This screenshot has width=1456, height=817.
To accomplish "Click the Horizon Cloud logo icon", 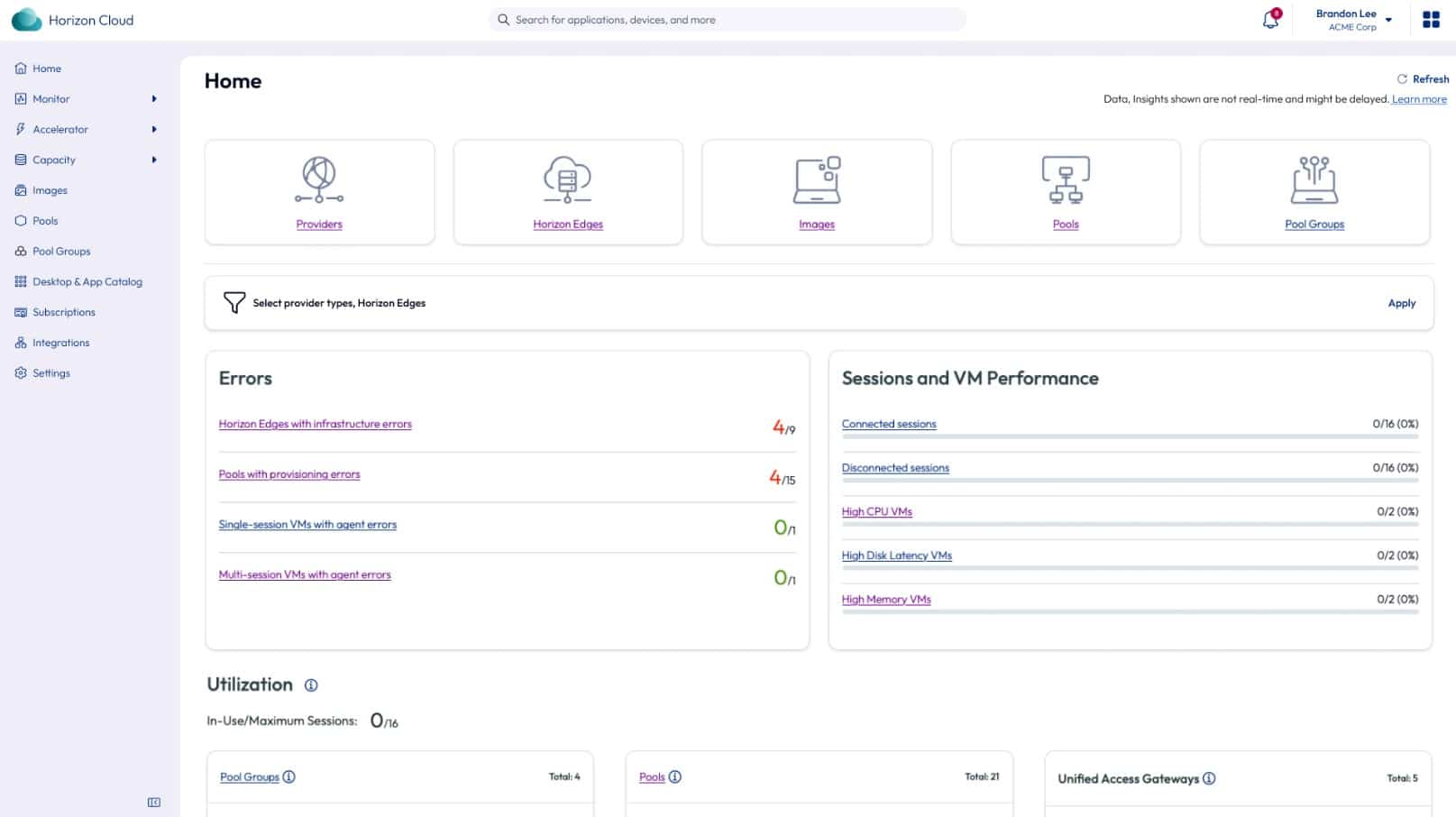I will point(26,20).
